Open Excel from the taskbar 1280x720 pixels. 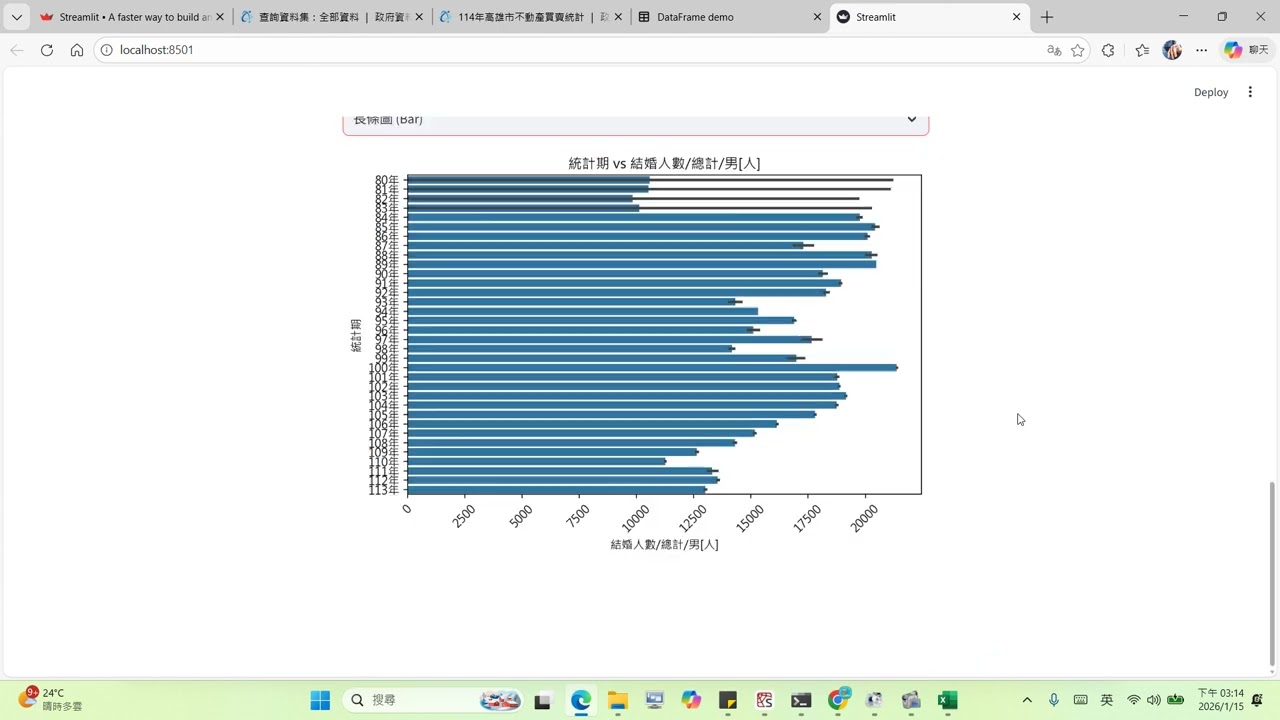click(x=947, y=700)
